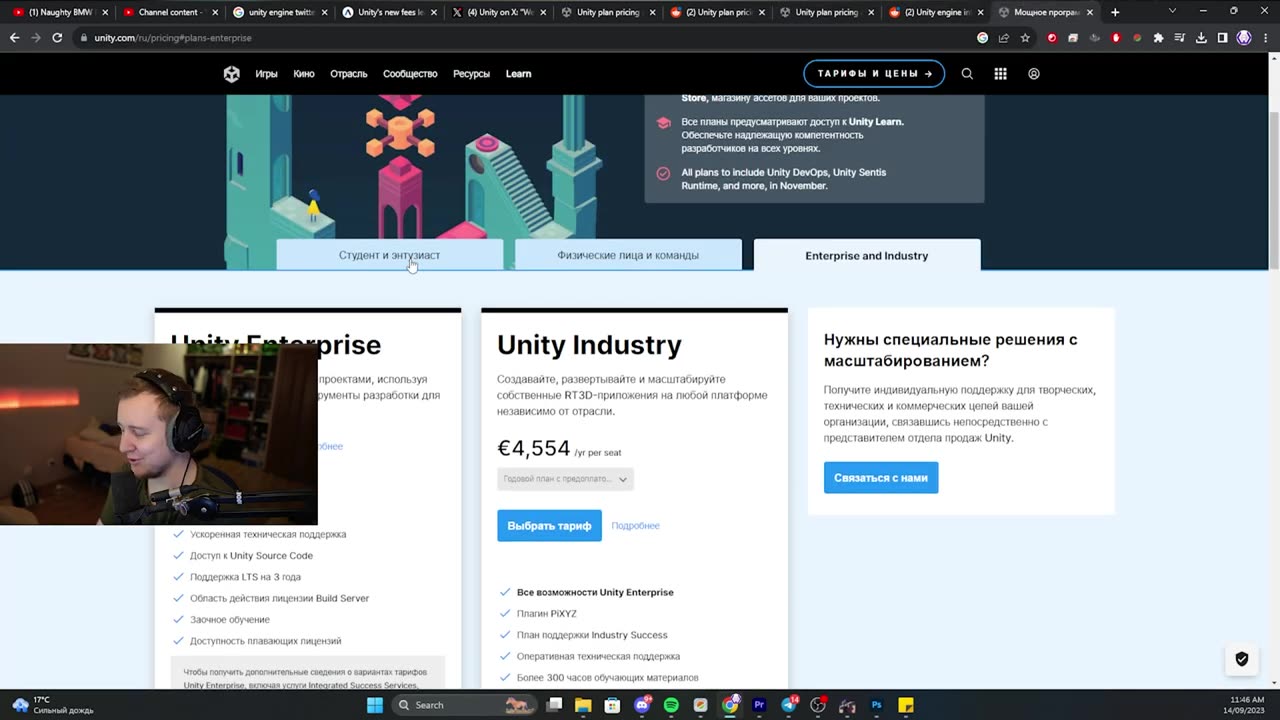Open Spotify from the taskbar

(671, 705)
